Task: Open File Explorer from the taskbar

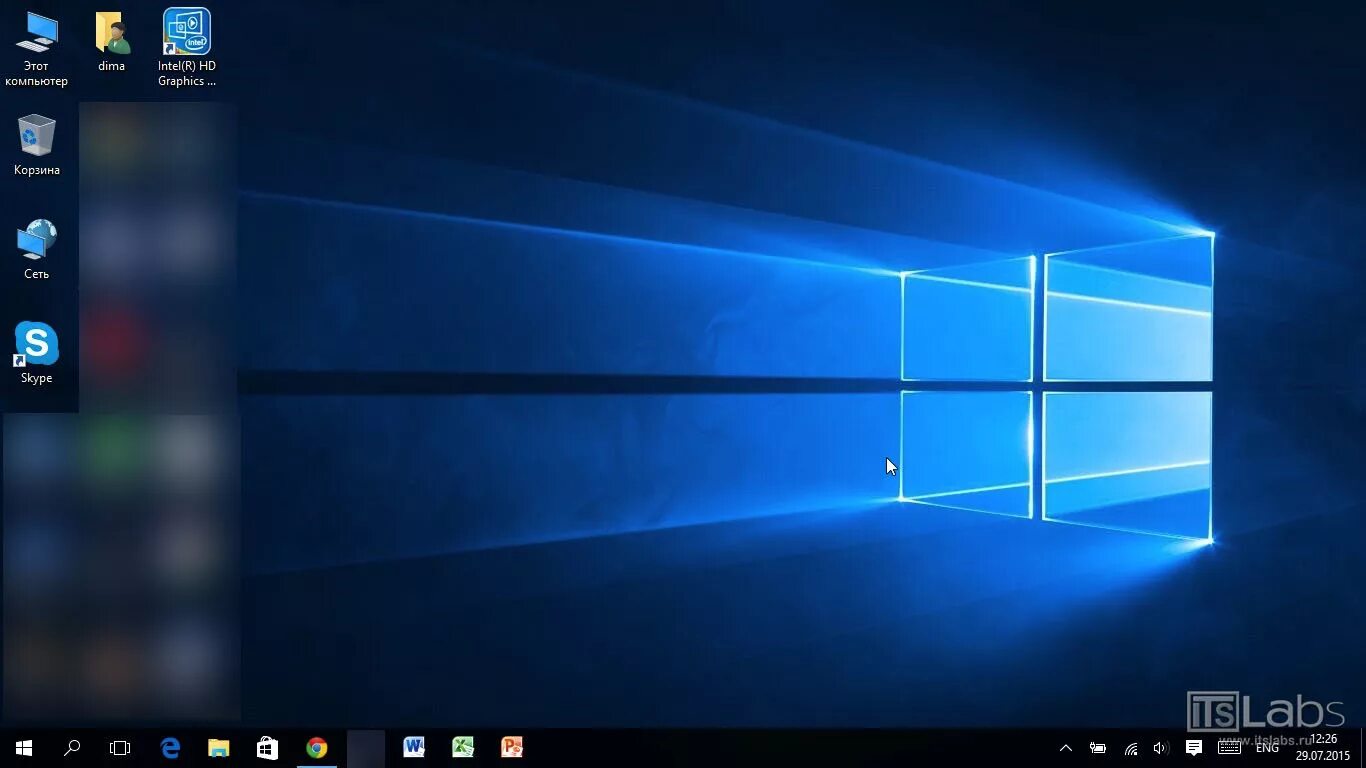Action: point(218,748)
